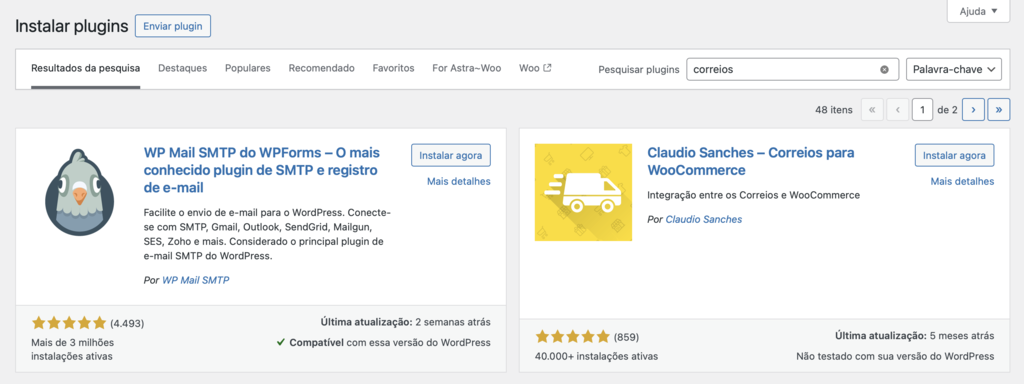Select the 'Instalar plugins' page heading

pyautogui.click(x=72, y=27)
